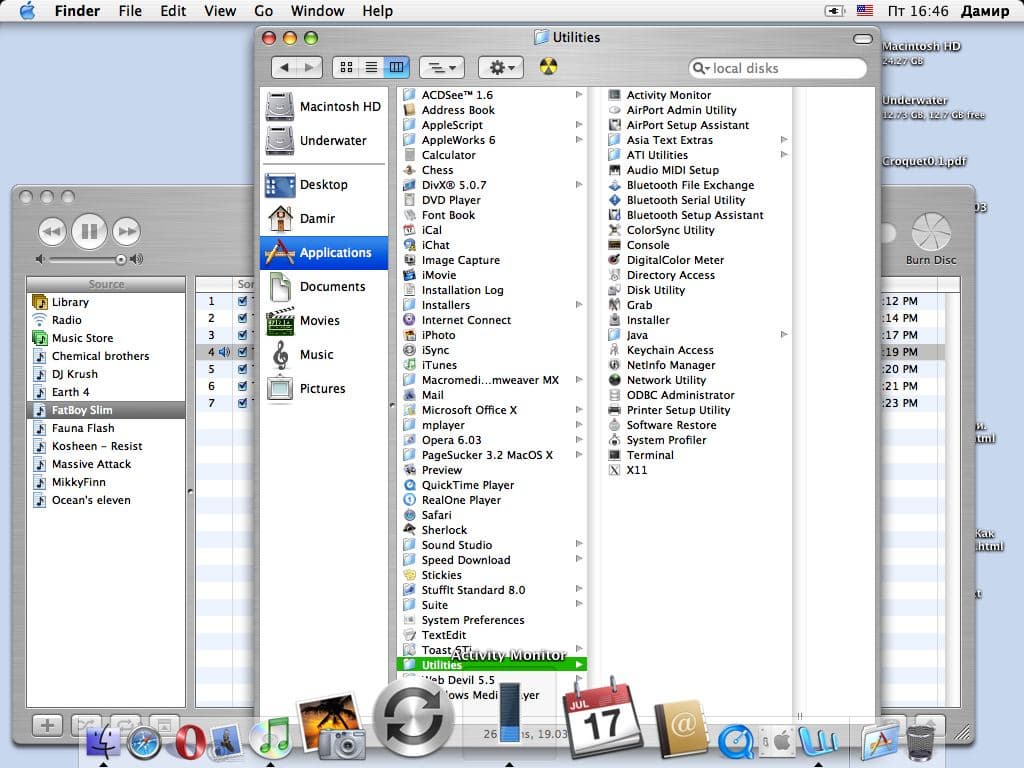Select Safari in Applications column
Screen dimensions: 1024x768
pyautogui.click(x=436, y=515)
